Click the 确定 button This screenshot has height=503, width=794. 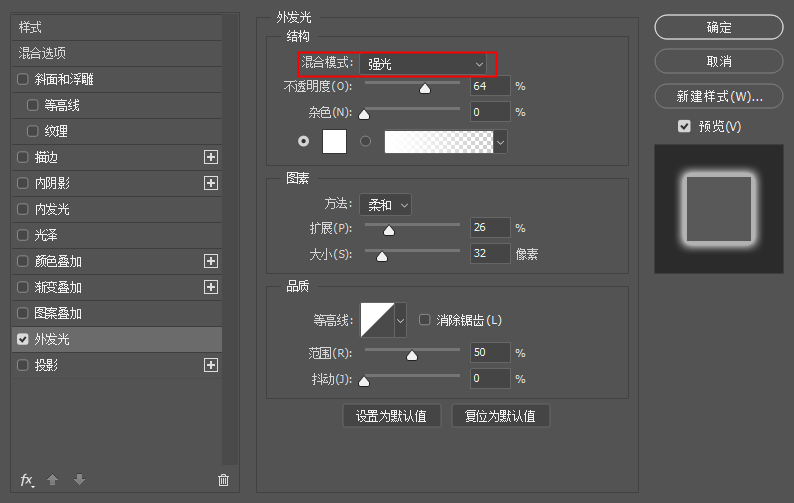point(719,27)
